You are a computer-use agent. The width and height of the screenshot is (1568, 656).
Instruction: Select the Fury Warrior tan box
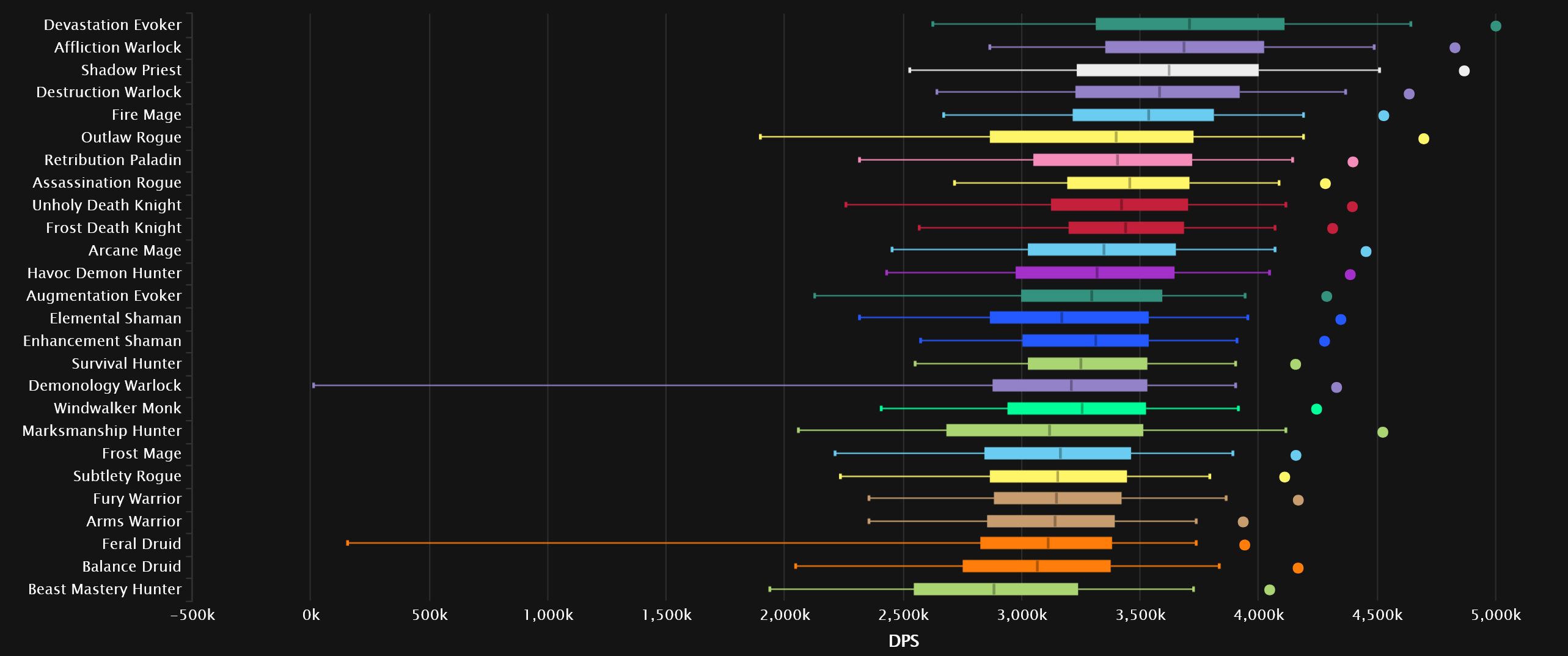pos(1057,498)
